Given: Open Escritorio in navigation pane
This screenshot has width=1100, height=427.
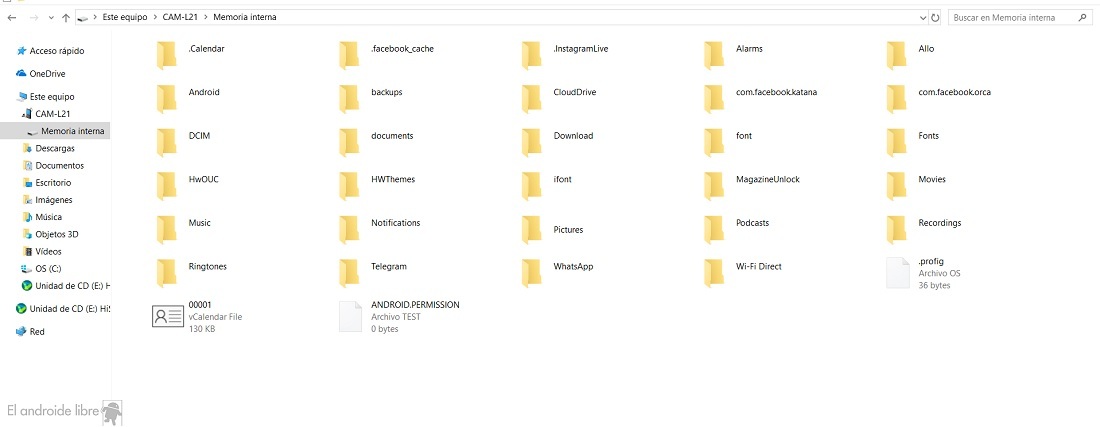Looking at the screenshot, I should 47,183.
